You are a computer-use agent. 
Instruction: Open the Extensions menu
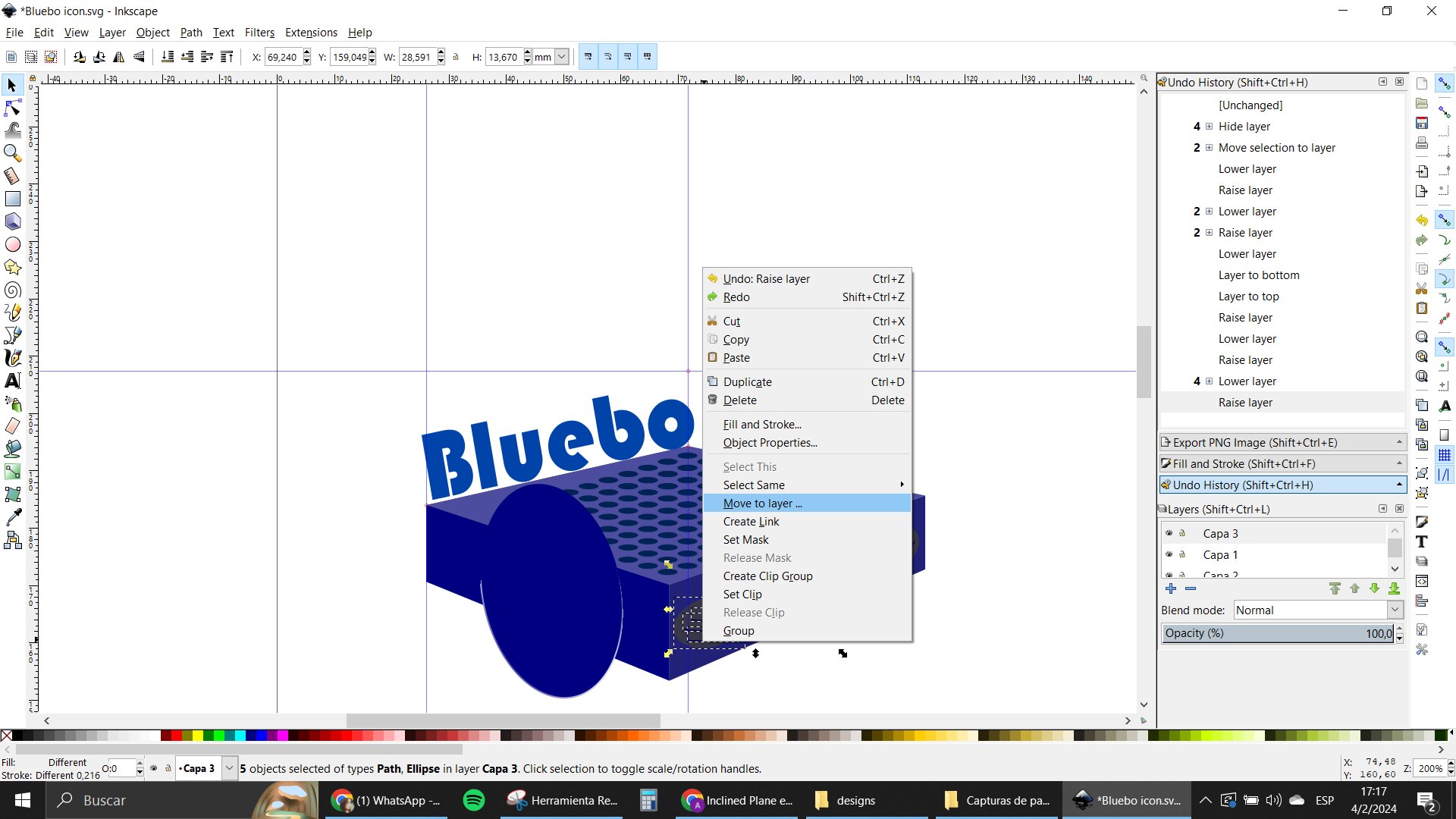pos(311,33)
